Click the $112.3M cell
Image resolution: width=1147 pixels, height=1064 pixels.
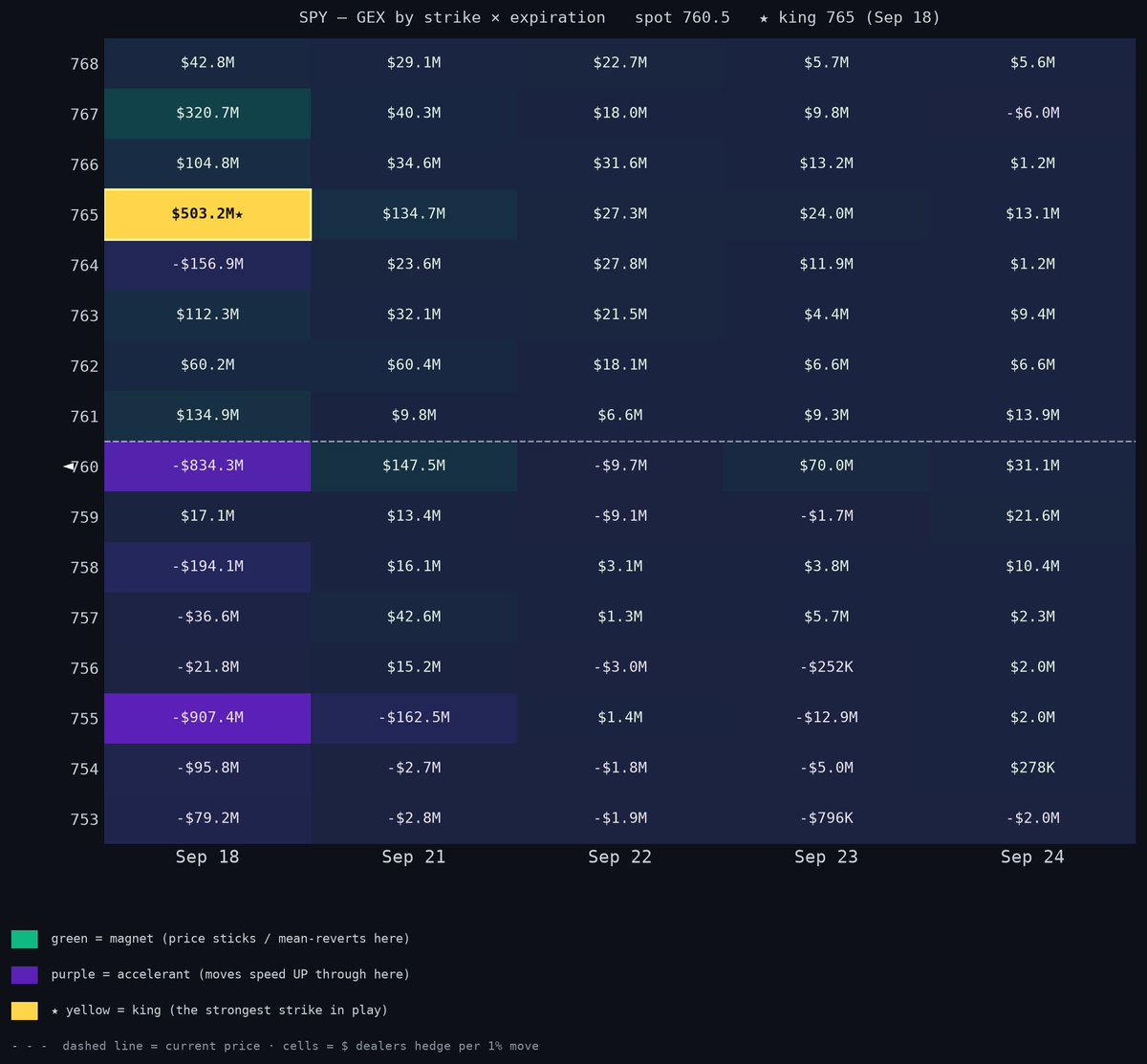pos(207,315)
